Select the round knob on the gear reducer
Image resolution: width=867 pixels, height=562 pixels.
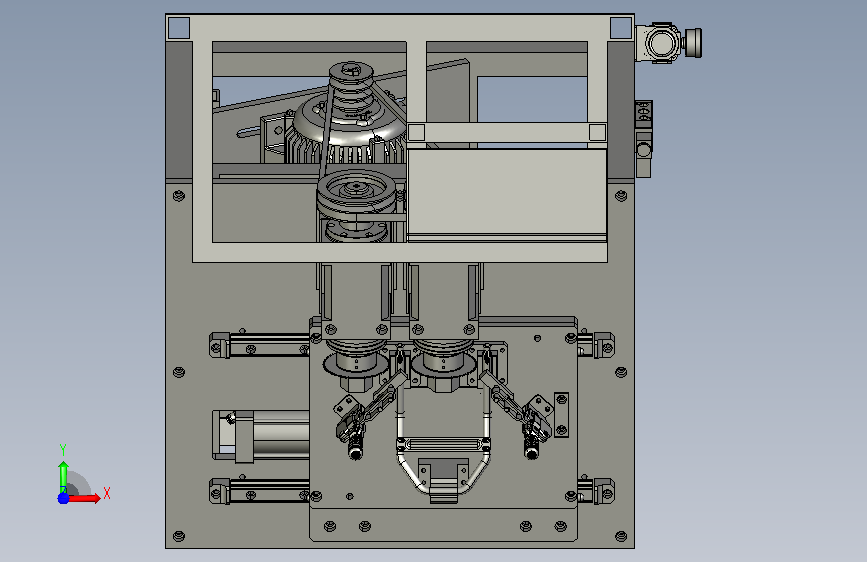point(693,43)
